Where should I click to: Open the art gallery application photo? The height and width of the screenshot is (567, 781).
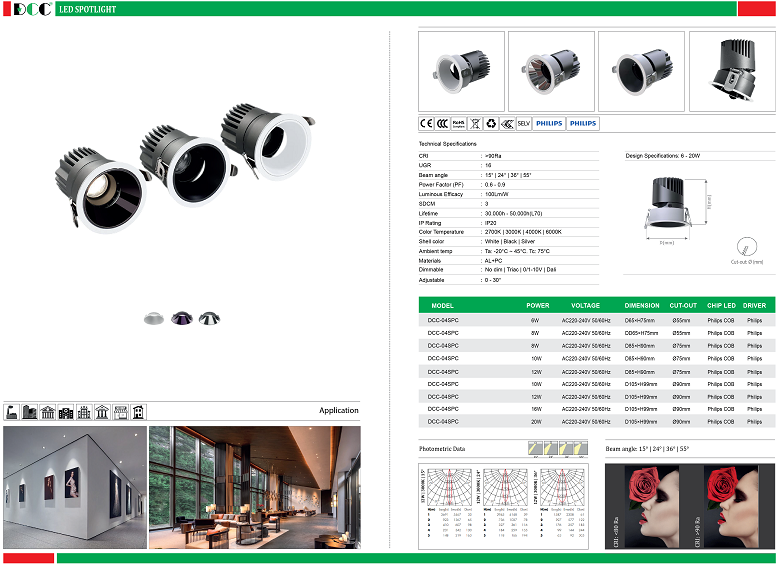tap(75, 487)
